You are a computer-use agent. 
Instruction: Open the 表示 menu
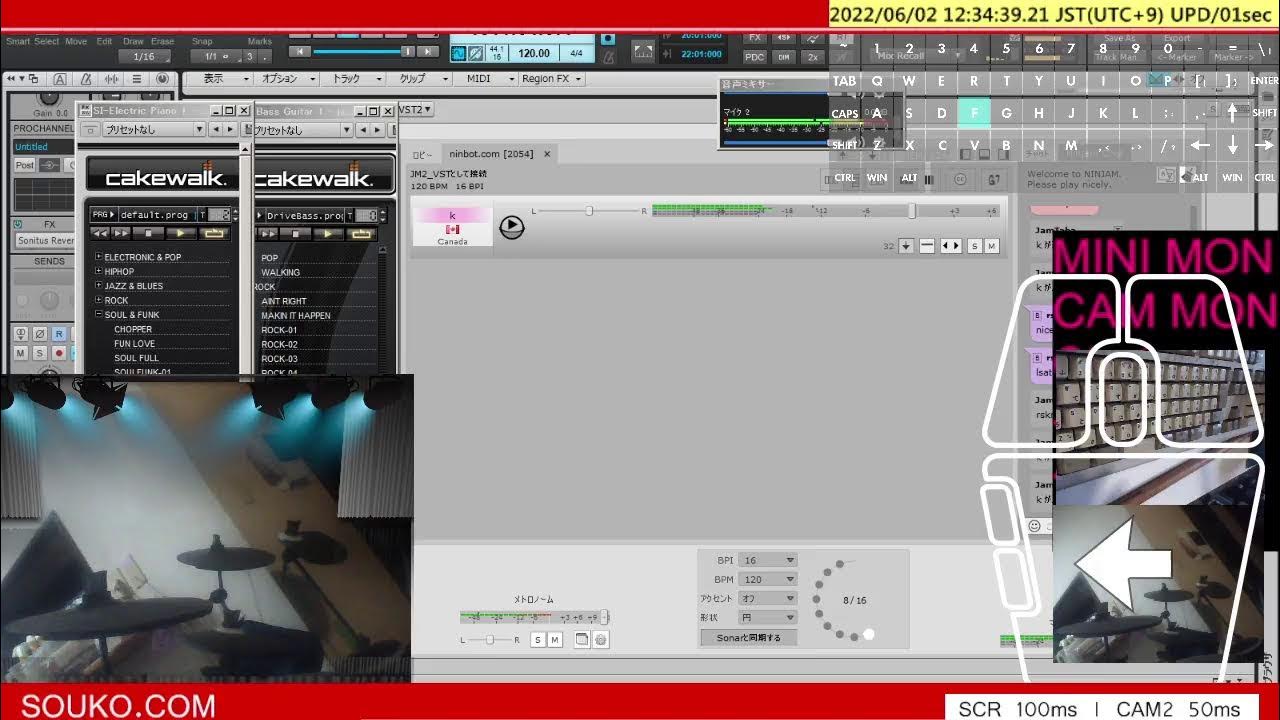point(221,79)
